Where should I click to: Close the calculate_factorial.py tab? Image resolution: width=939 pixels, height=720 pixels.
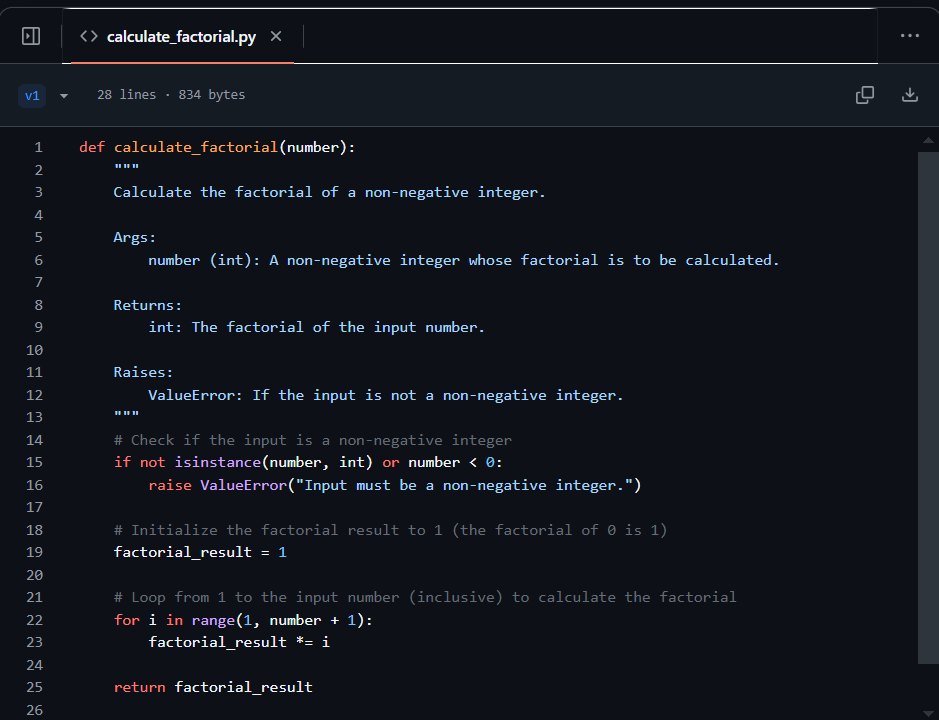pos(276,37)
